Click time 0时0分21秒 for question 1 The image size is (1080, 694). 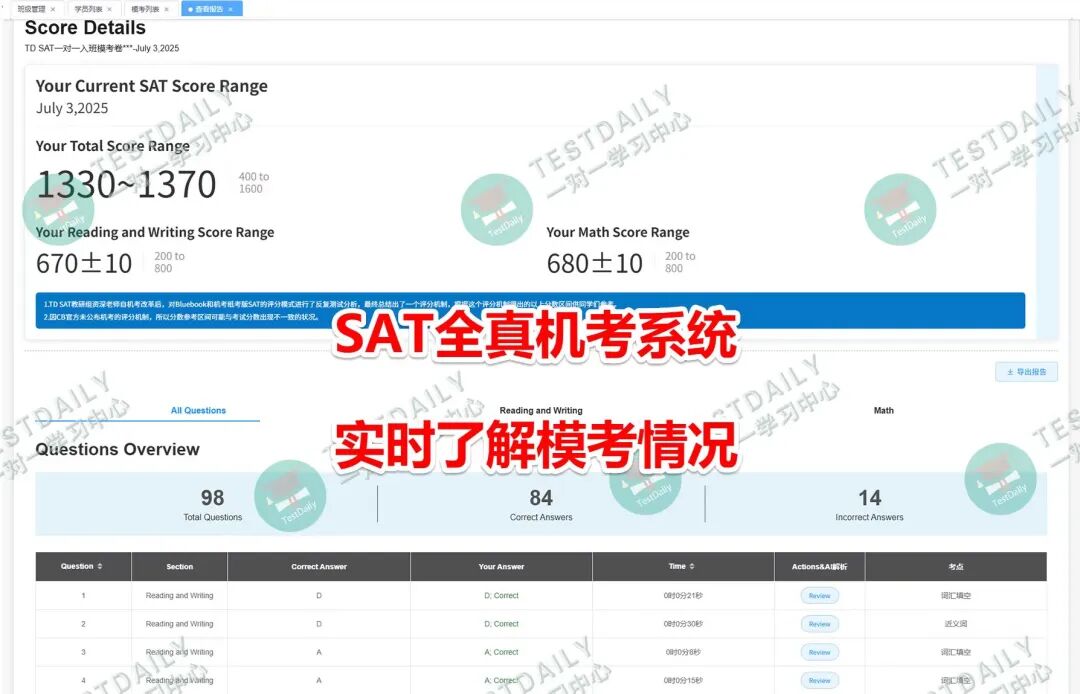[x=683, y=596]
